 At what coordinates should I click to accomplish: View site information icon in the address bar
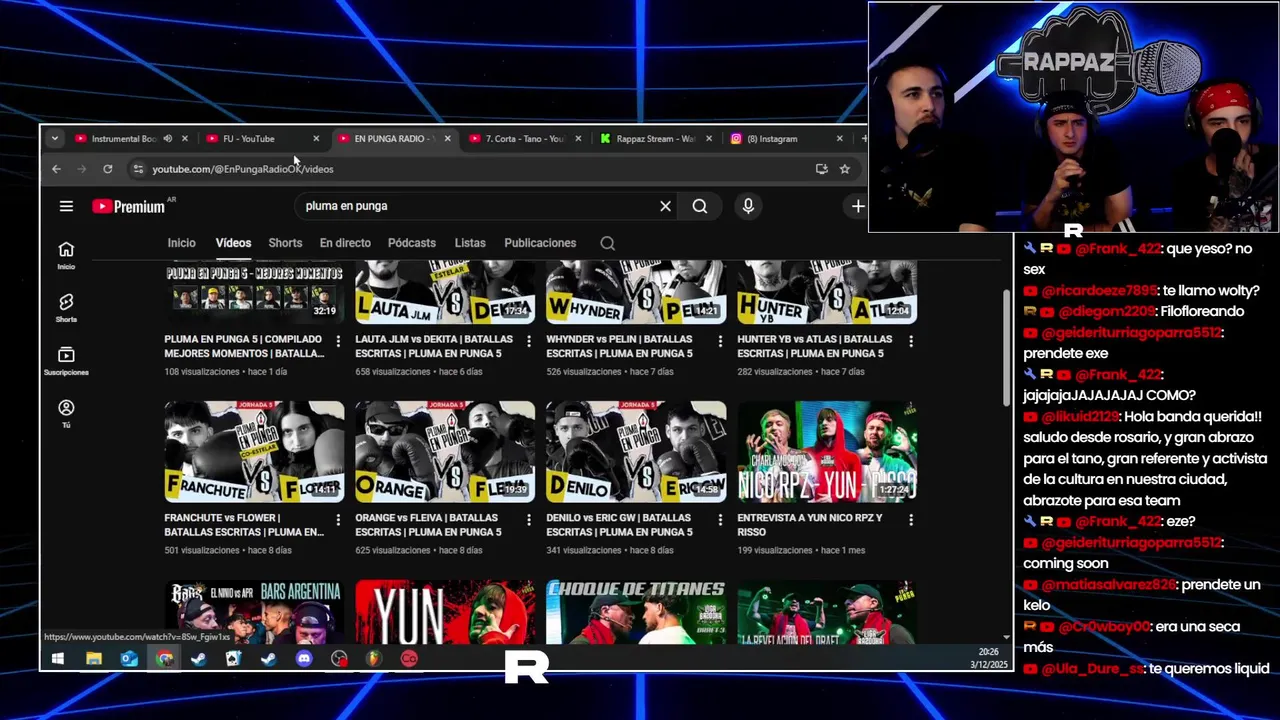[138, 169]
